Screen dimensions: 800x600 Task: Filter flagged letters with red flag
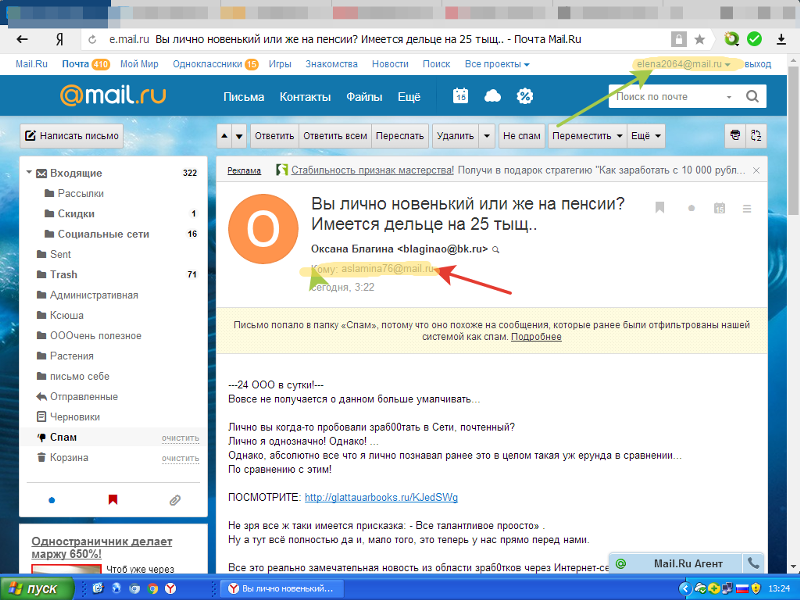click(113, 499)
